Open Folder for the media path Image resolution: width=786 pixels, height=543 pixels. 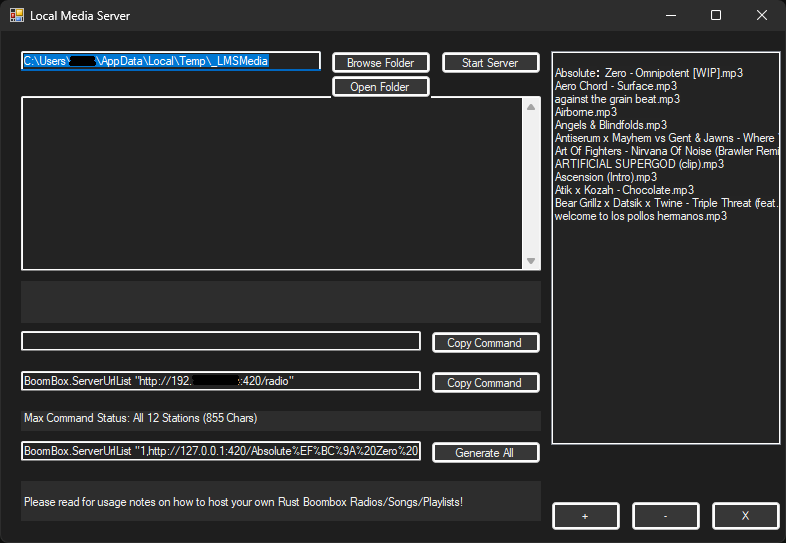pos(380,87)
